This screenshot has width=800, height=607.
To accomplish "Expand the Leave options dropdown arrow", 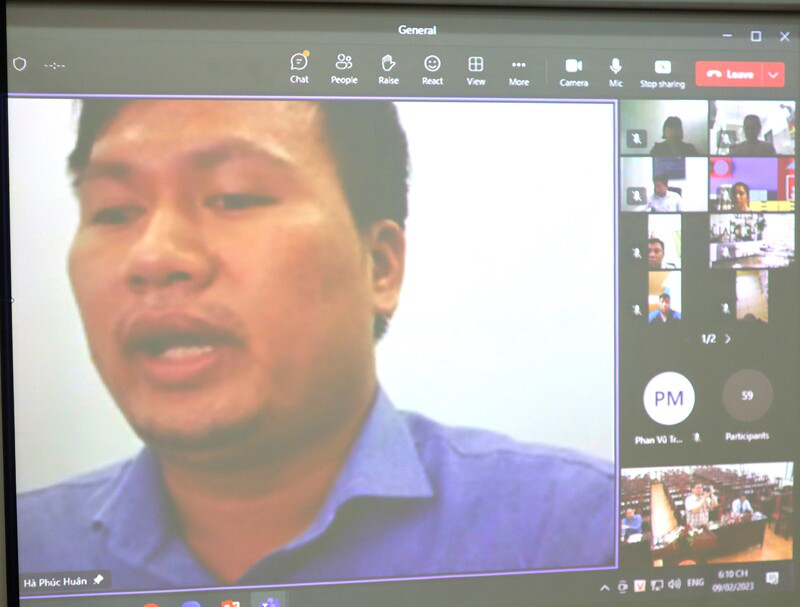I will (x=774, y=74).
